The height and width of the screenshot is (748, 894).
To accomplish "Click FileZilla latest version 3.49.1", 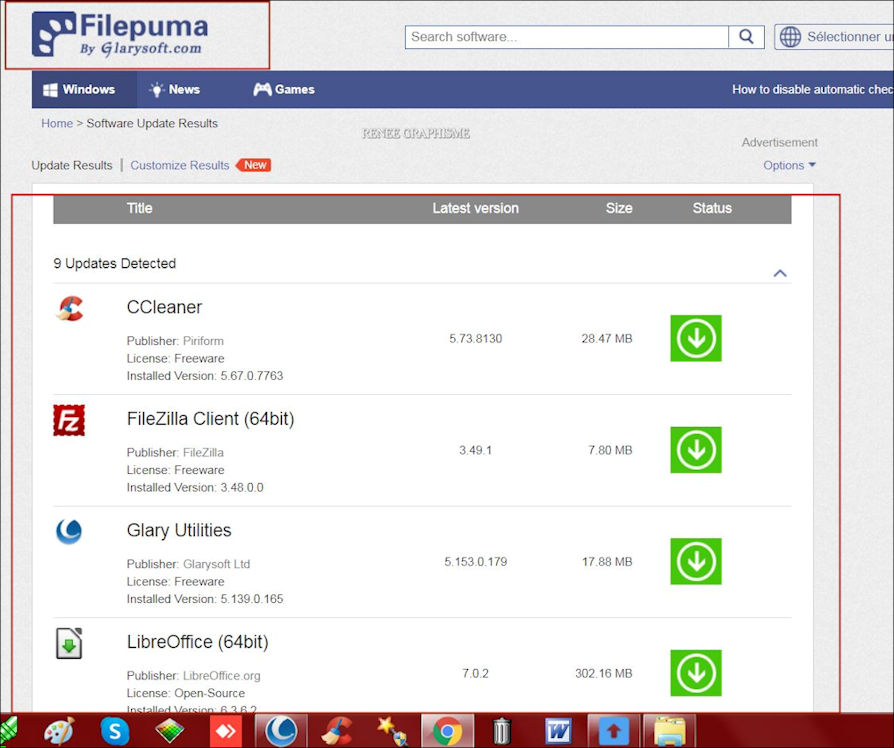I will (476, 450).
